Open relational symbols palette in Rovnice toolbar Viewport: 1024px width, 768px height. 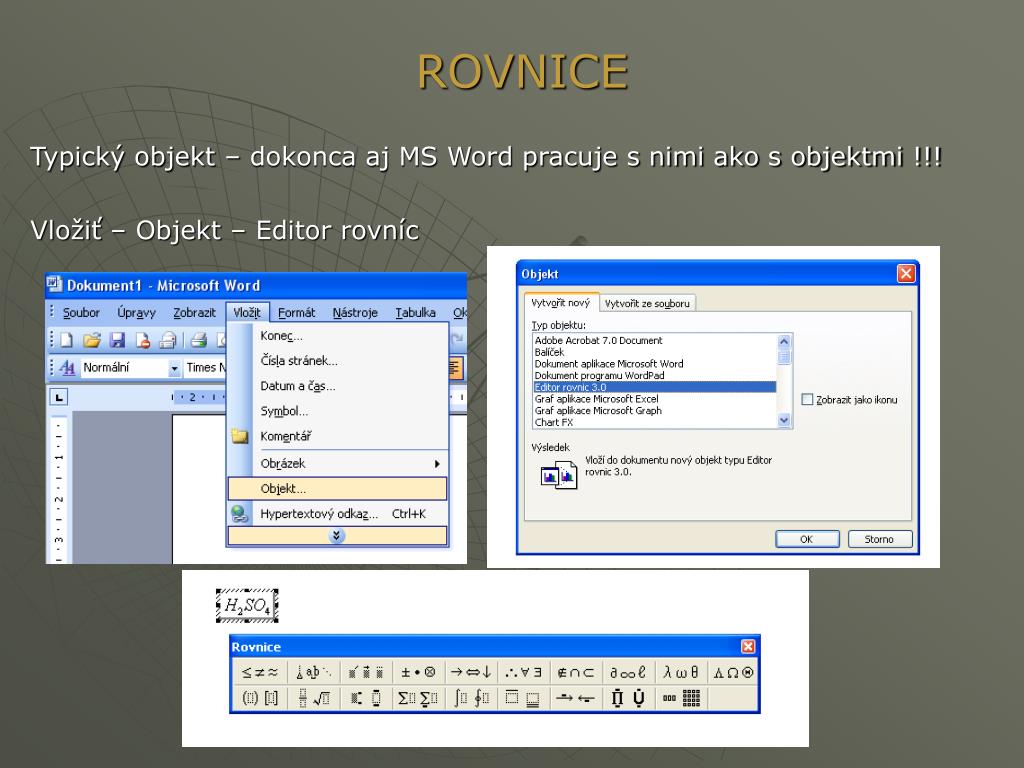[260, 672]
